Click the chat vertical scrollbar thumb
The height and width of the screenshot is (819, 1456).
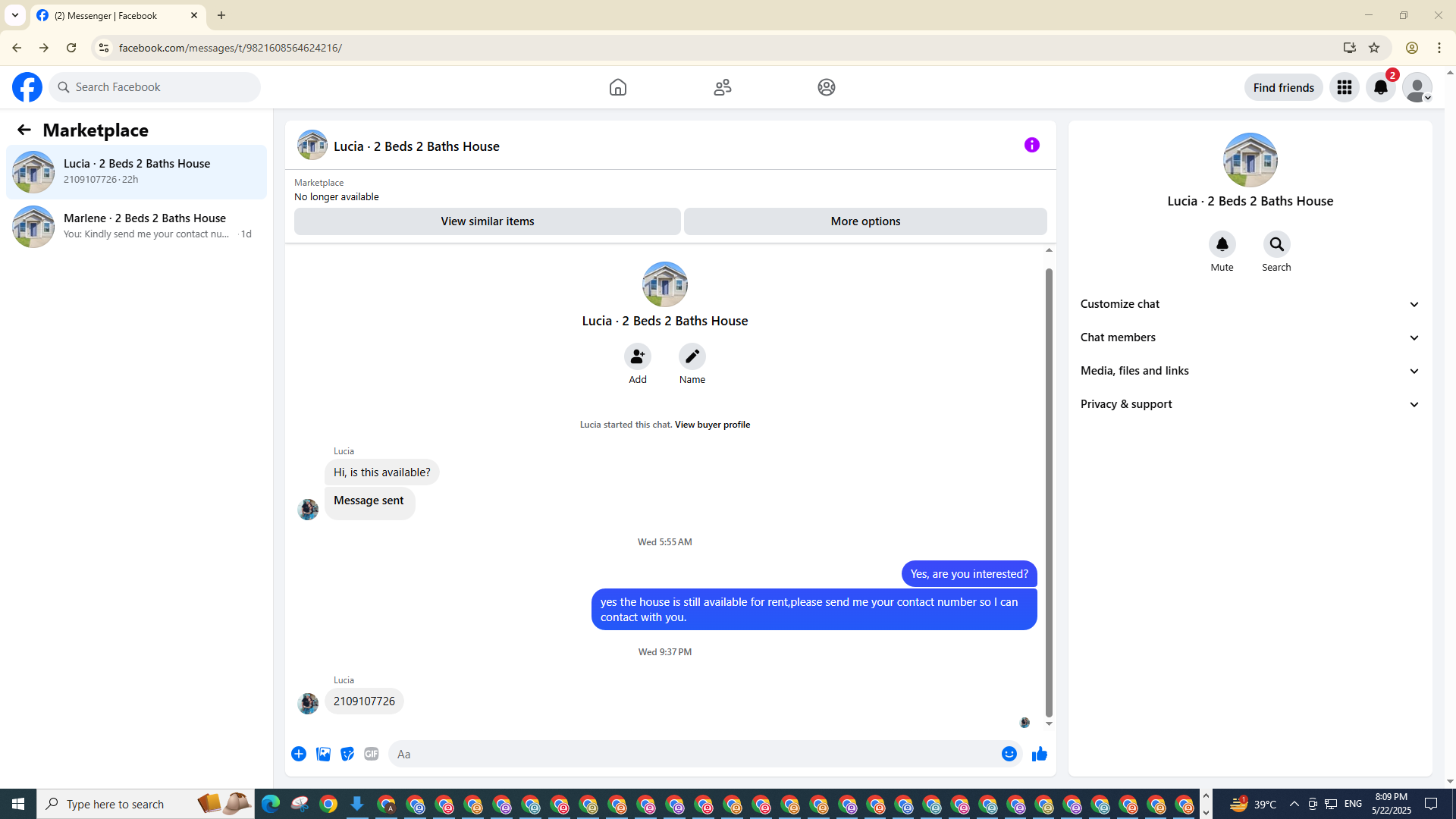tap(1050, 492)
